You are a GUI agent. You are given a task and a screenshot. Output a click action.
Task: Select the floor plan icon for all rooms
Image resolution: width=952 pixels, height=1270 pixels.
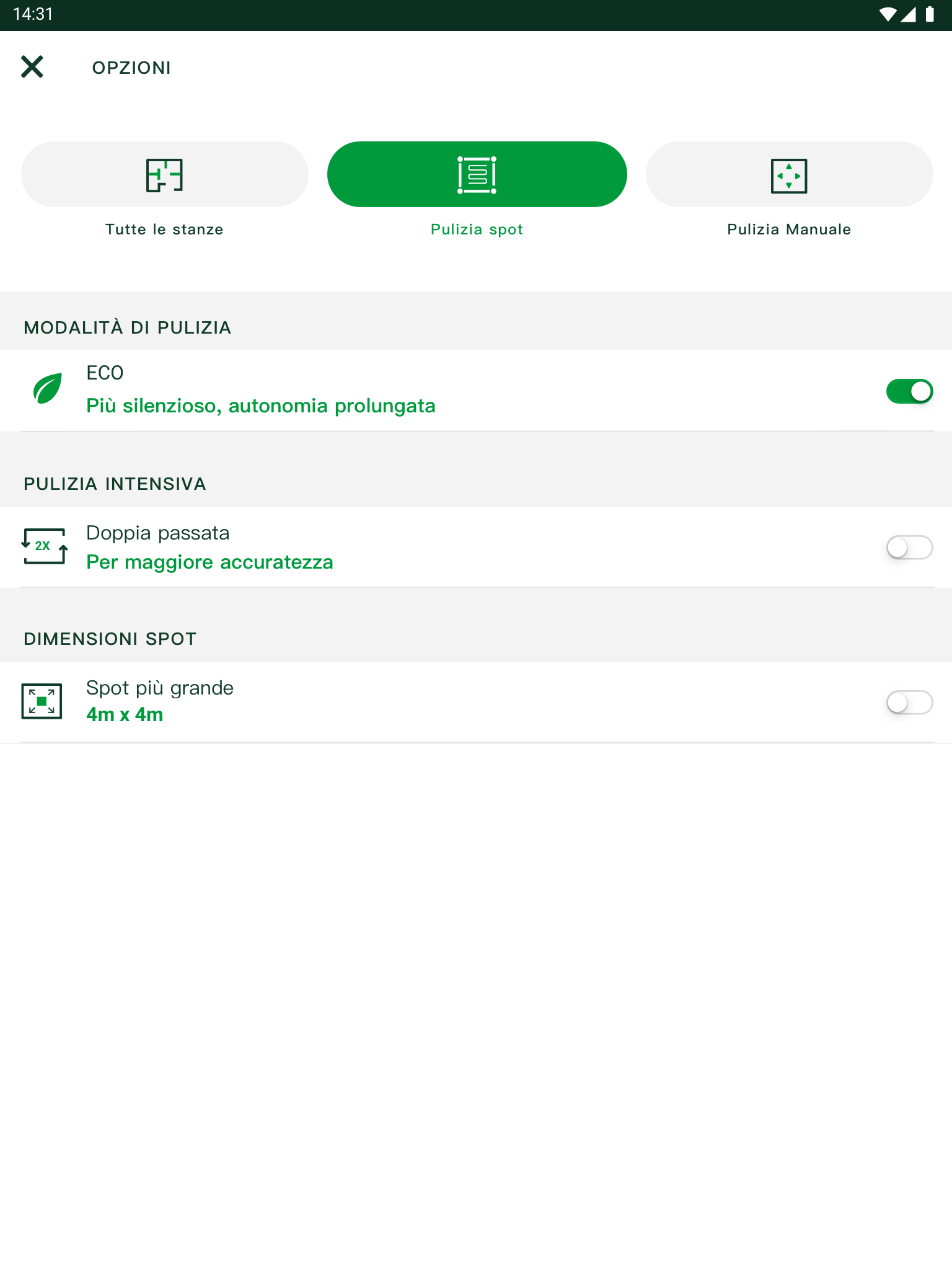164,175
